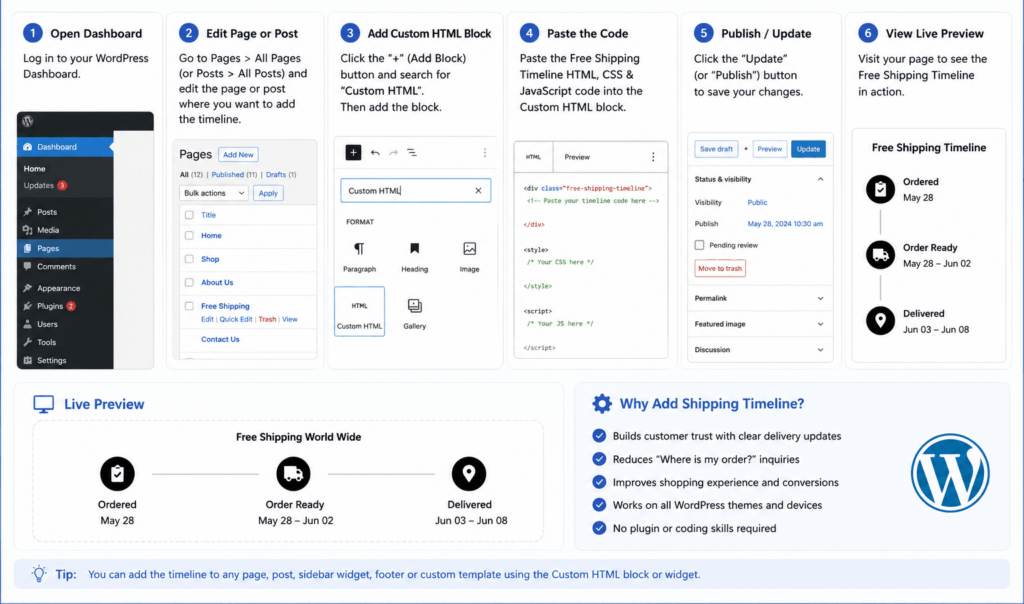Click the Custom HTML search field
The image size is (1024, 604).
coord(415,191)
